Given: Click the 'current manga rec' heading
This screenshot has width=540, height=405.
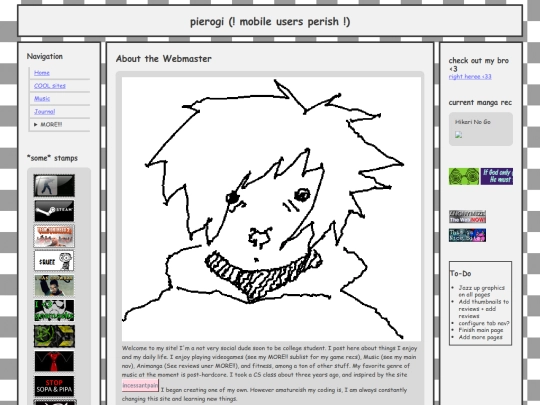Looking at the screenshot, I should tap(480, 103).
